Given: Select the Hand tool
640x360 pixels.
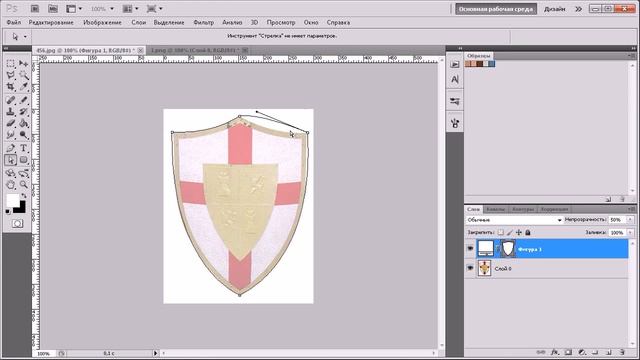Looking at the screenshot, I should 11,185.
